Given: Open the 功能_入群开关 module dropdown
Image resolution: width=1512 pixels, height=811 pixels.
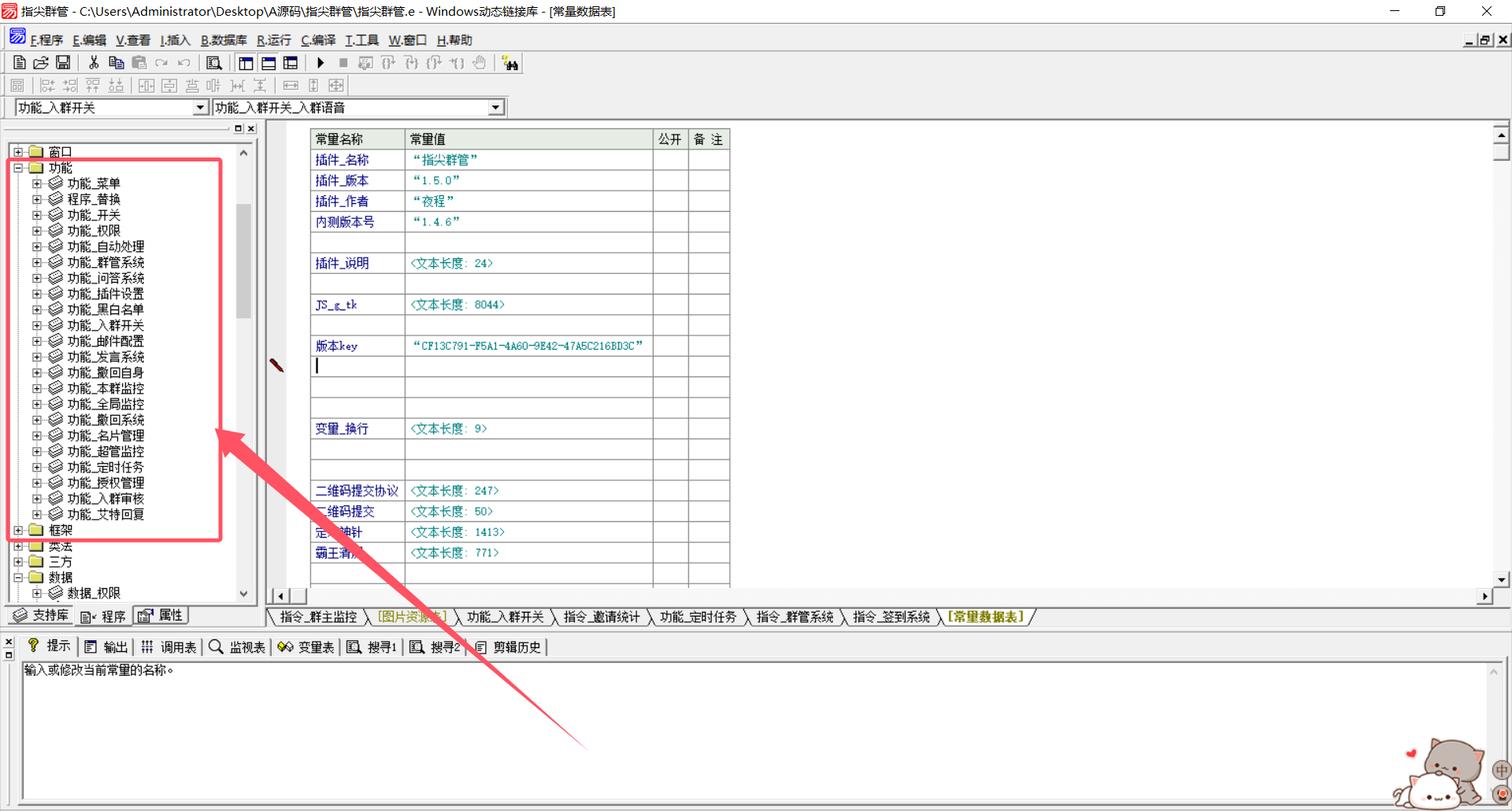Looking at the screenshot, I should click(x=200, y=108).
